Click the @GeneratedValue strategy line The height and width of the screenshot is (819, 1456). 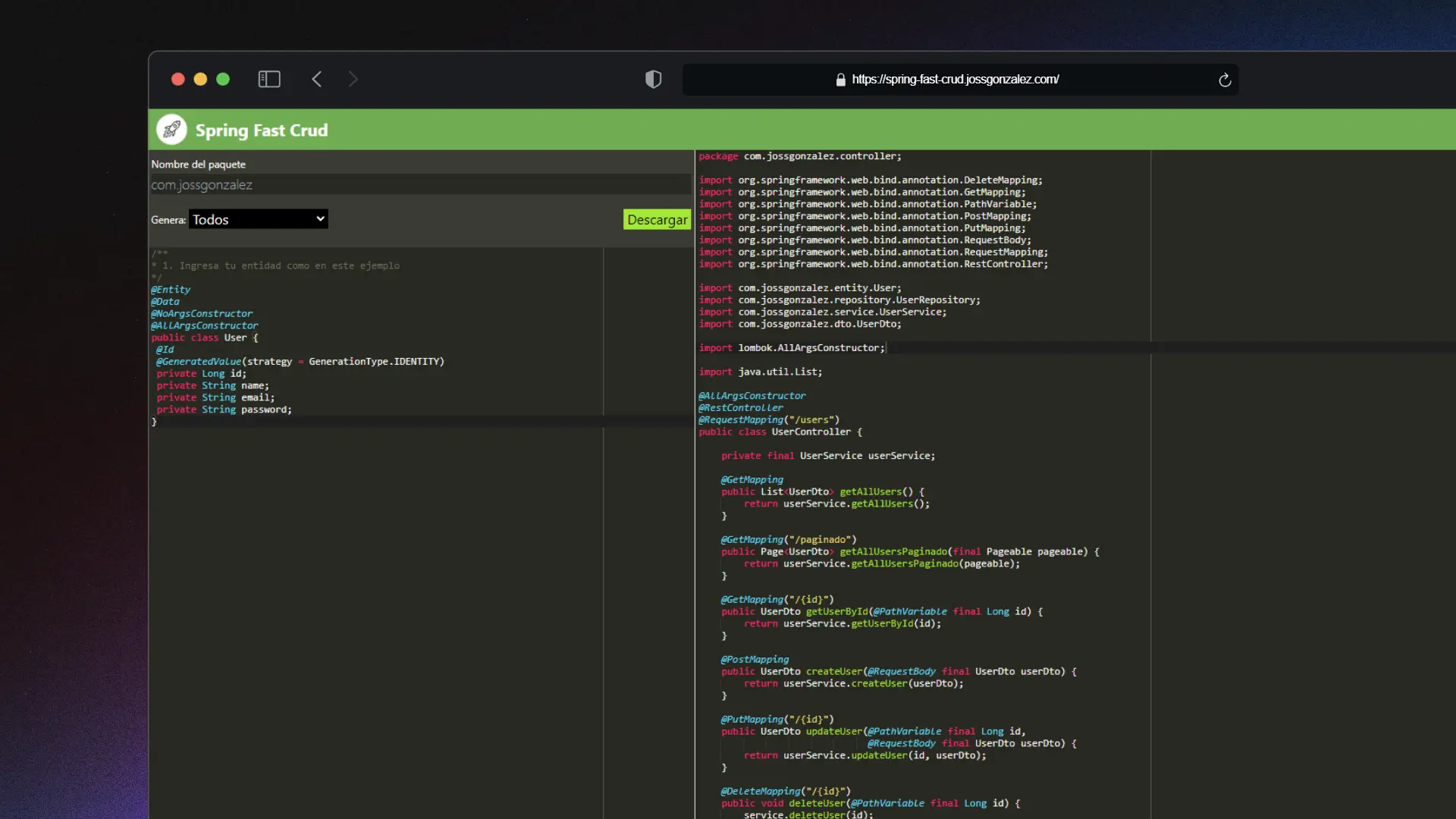(300, 362)
